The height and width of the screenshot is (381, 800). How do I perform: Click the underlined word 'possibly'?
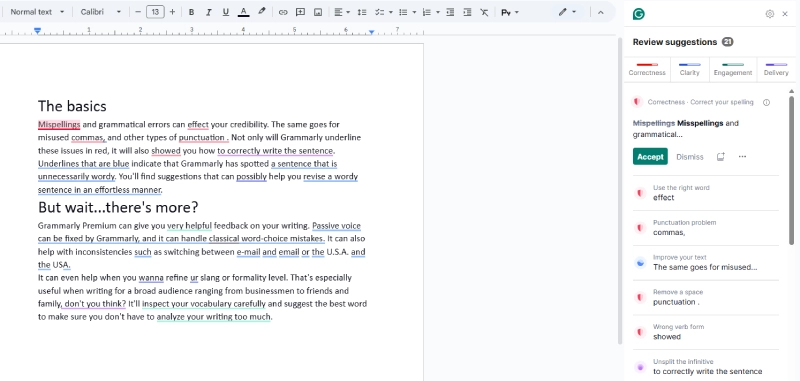tap(252, 177)
